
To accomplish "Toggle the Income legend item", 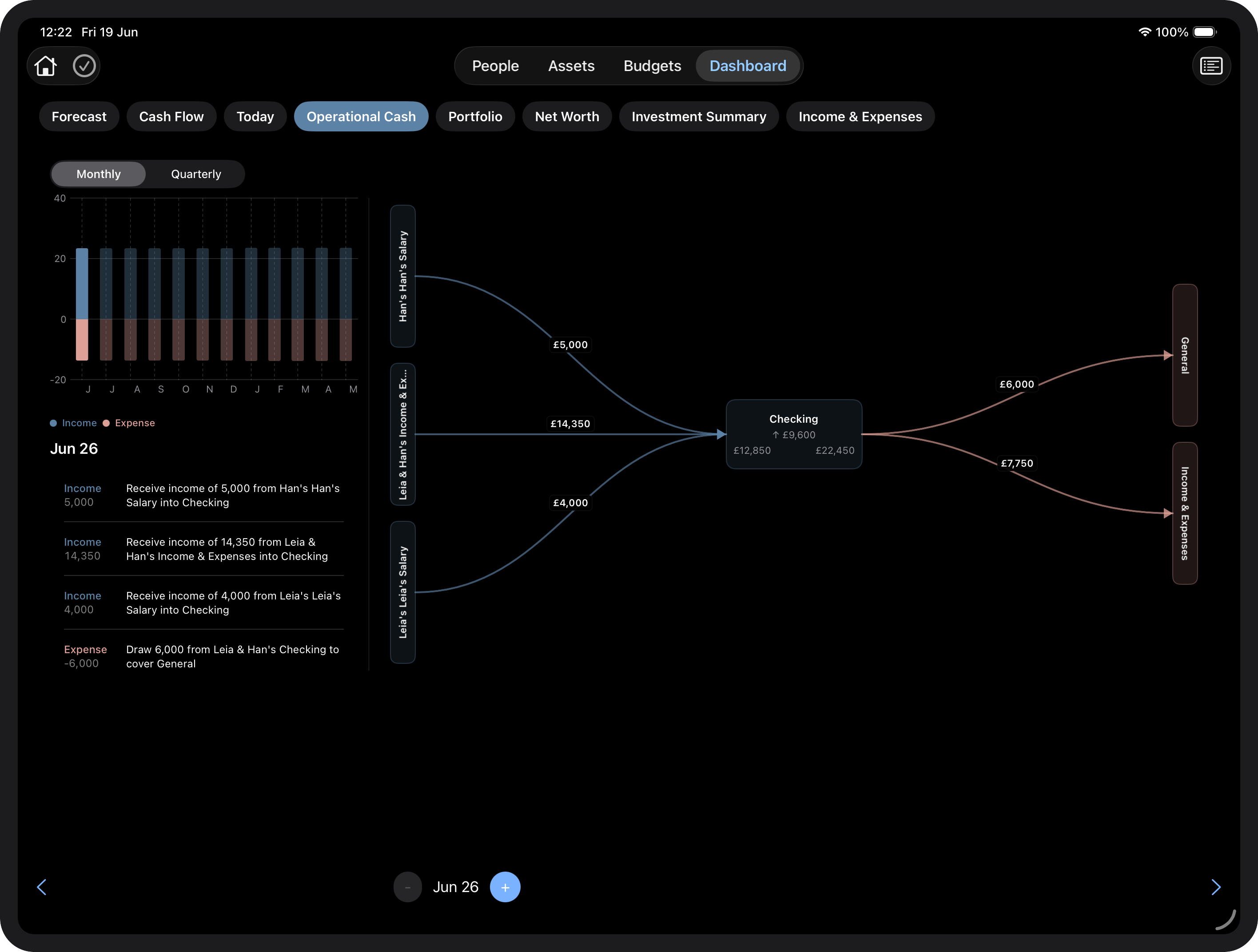I will tap(73, 423).
